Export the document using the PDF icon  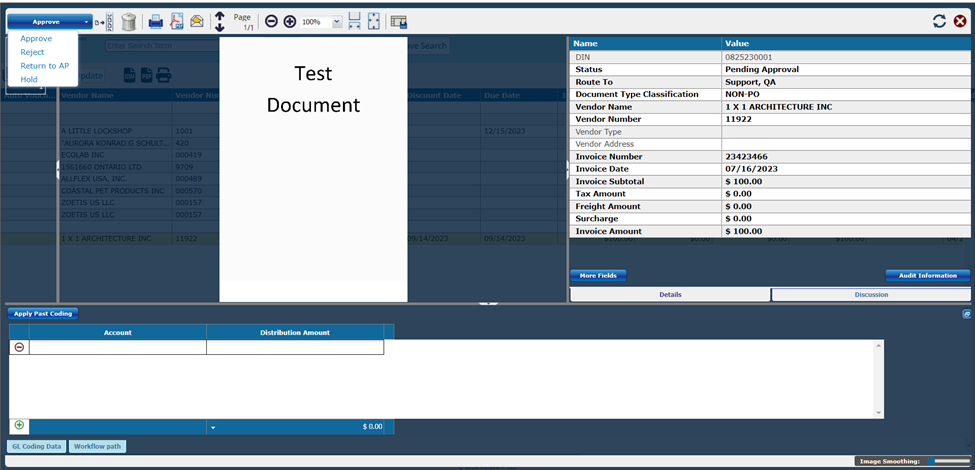(x=176, y=21)
